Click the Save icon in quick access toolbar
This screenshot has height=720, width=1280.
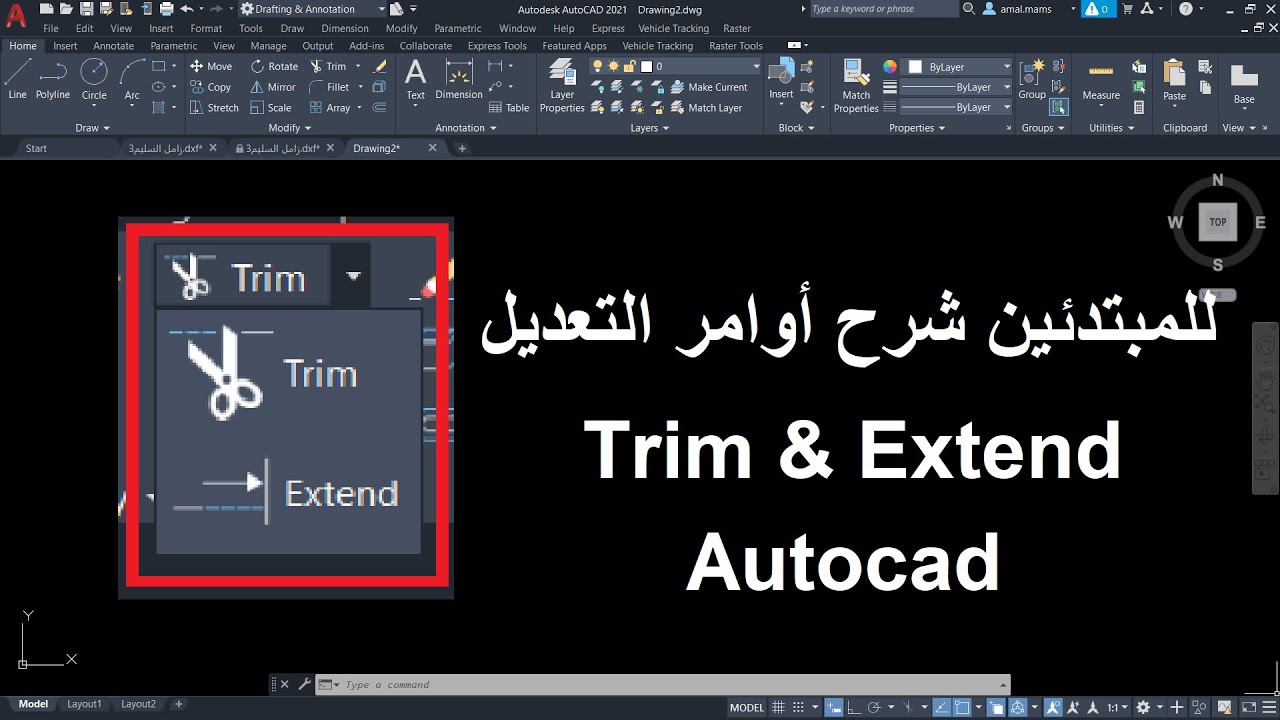coord(88,9)
